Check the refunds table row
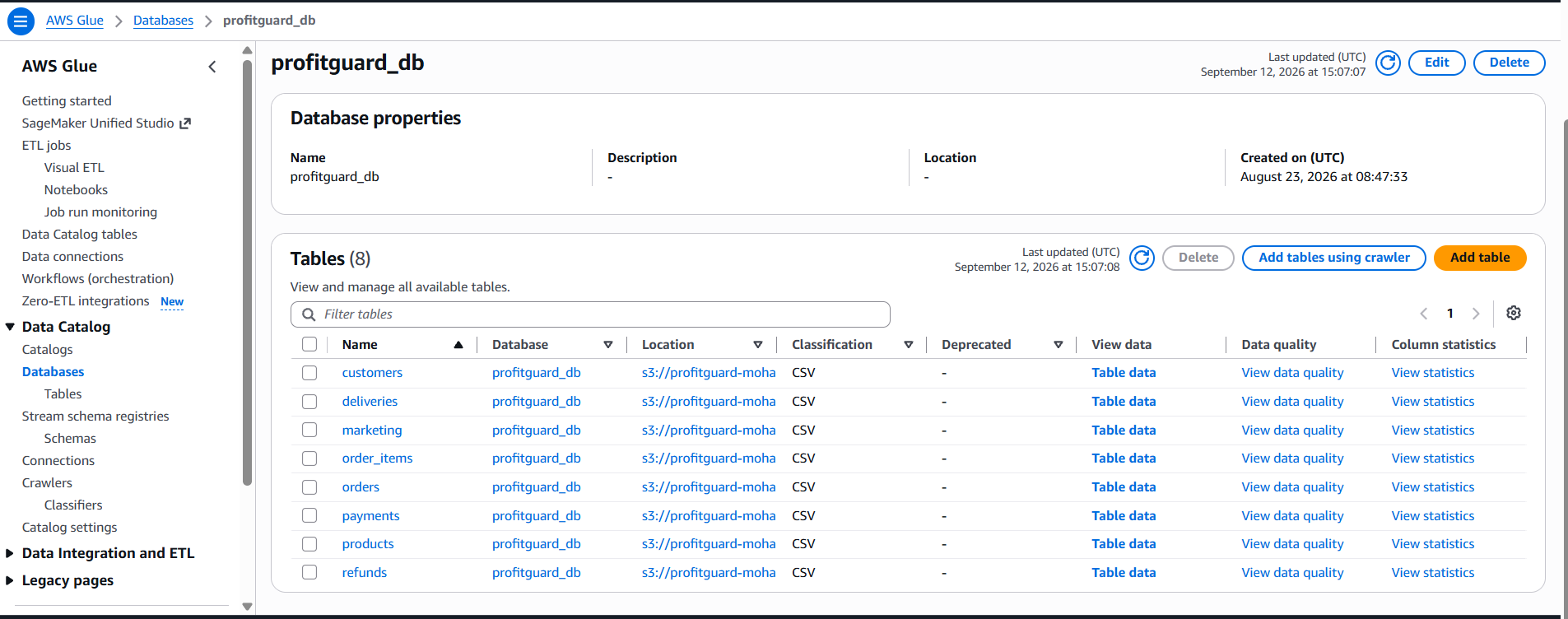The image size is (1568, 619). (309, 572)
